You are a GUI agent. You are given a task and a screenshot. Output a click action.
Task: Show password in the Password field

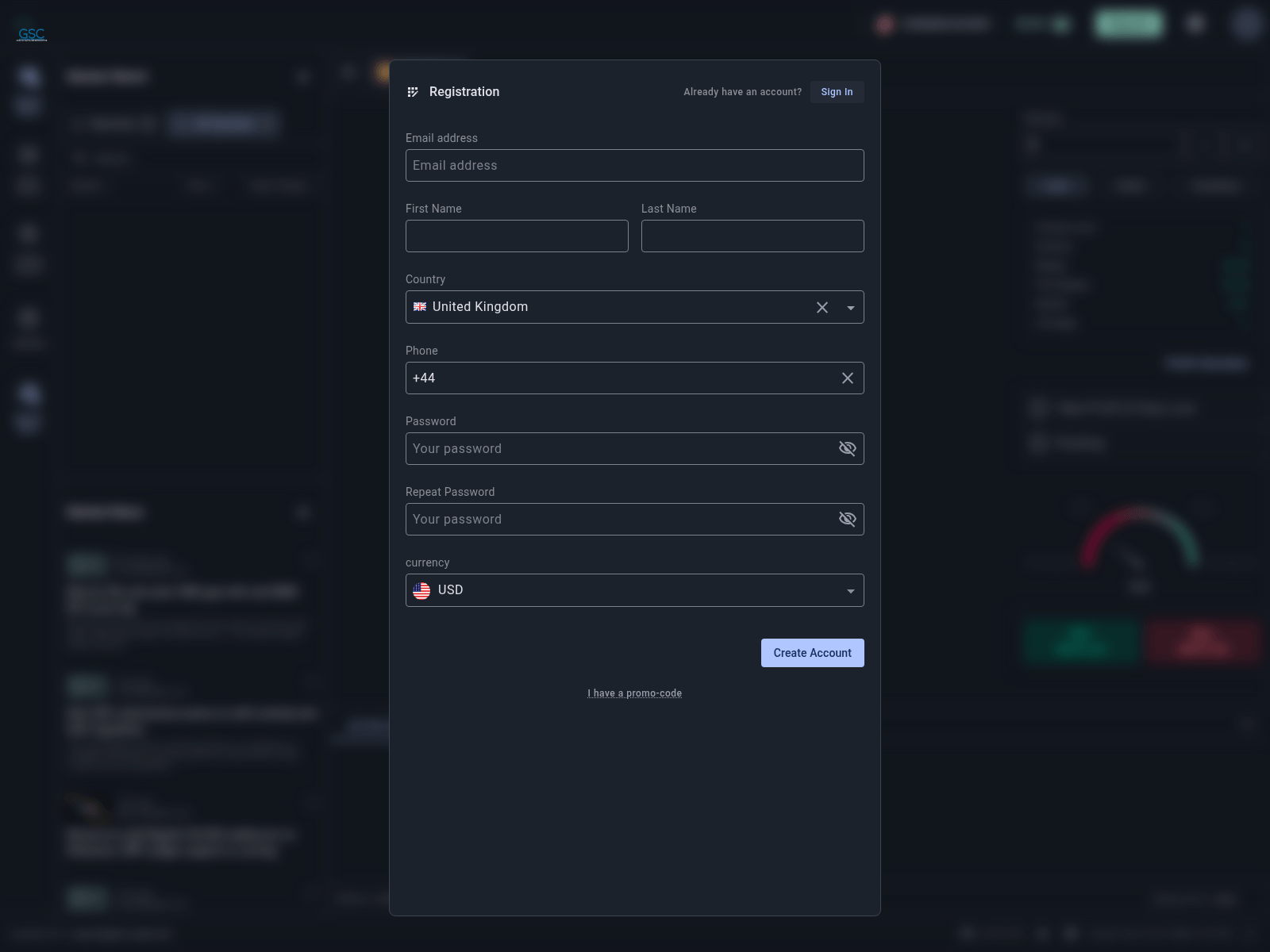[848, 449]
